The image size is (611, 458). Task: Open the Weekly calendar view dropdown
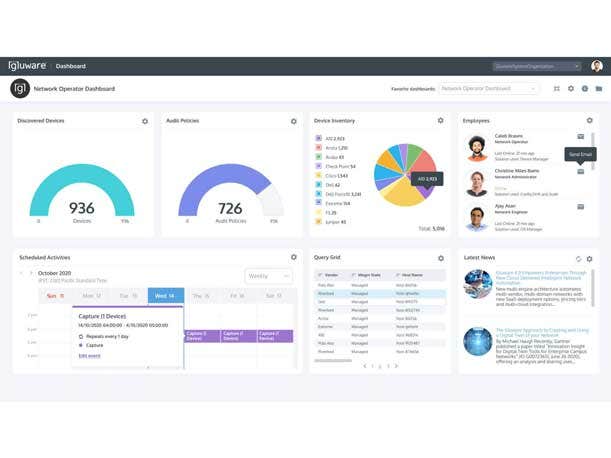click(268, 275)
